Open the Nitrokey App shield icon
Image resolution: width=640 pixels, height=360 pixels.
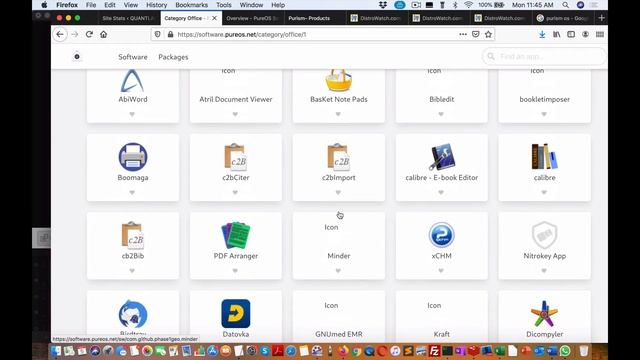(544, 235)
